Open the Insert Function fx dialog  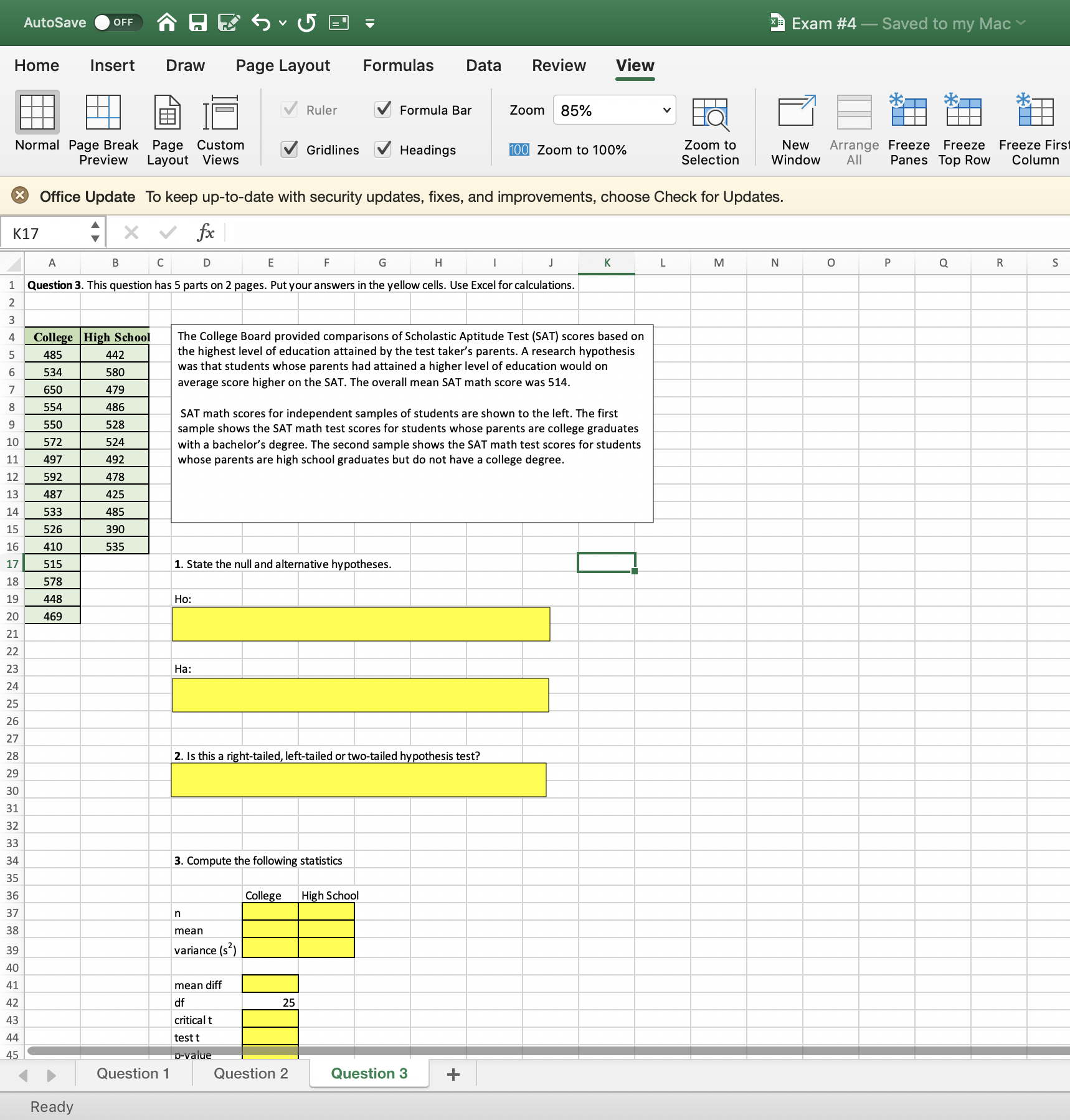coord(206,232)
